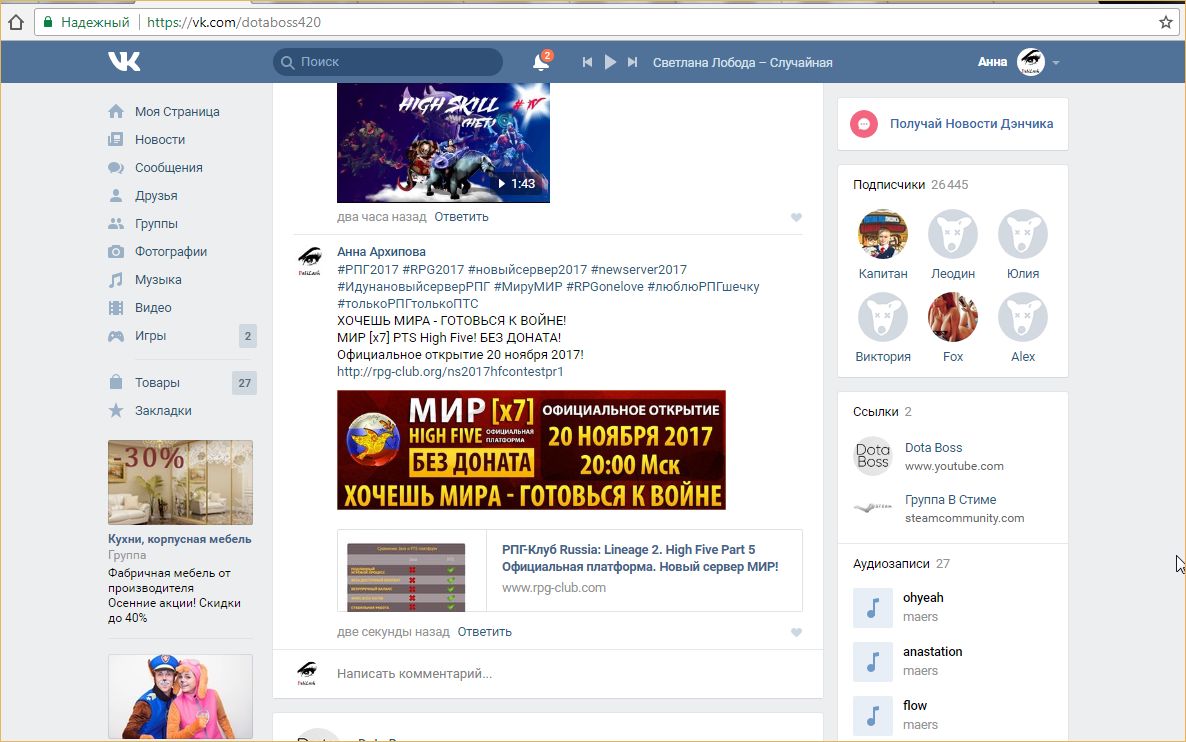The image size is (1186, 742).
Task: Play the Светлана Лобода track
Action: pos(610,62)
